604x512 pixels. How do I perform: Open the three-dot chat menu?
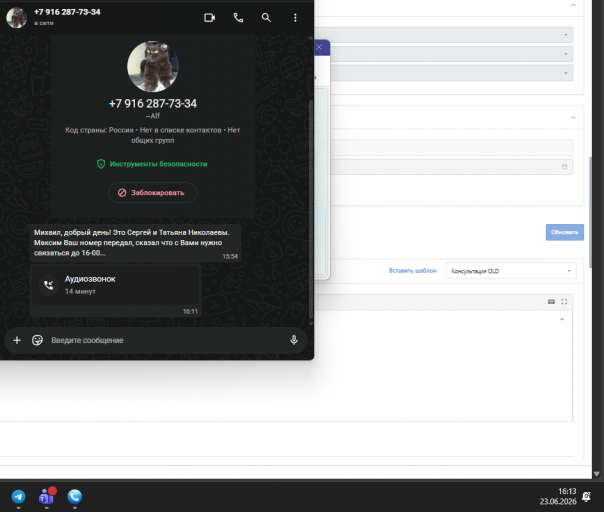[x=295, y=18]
